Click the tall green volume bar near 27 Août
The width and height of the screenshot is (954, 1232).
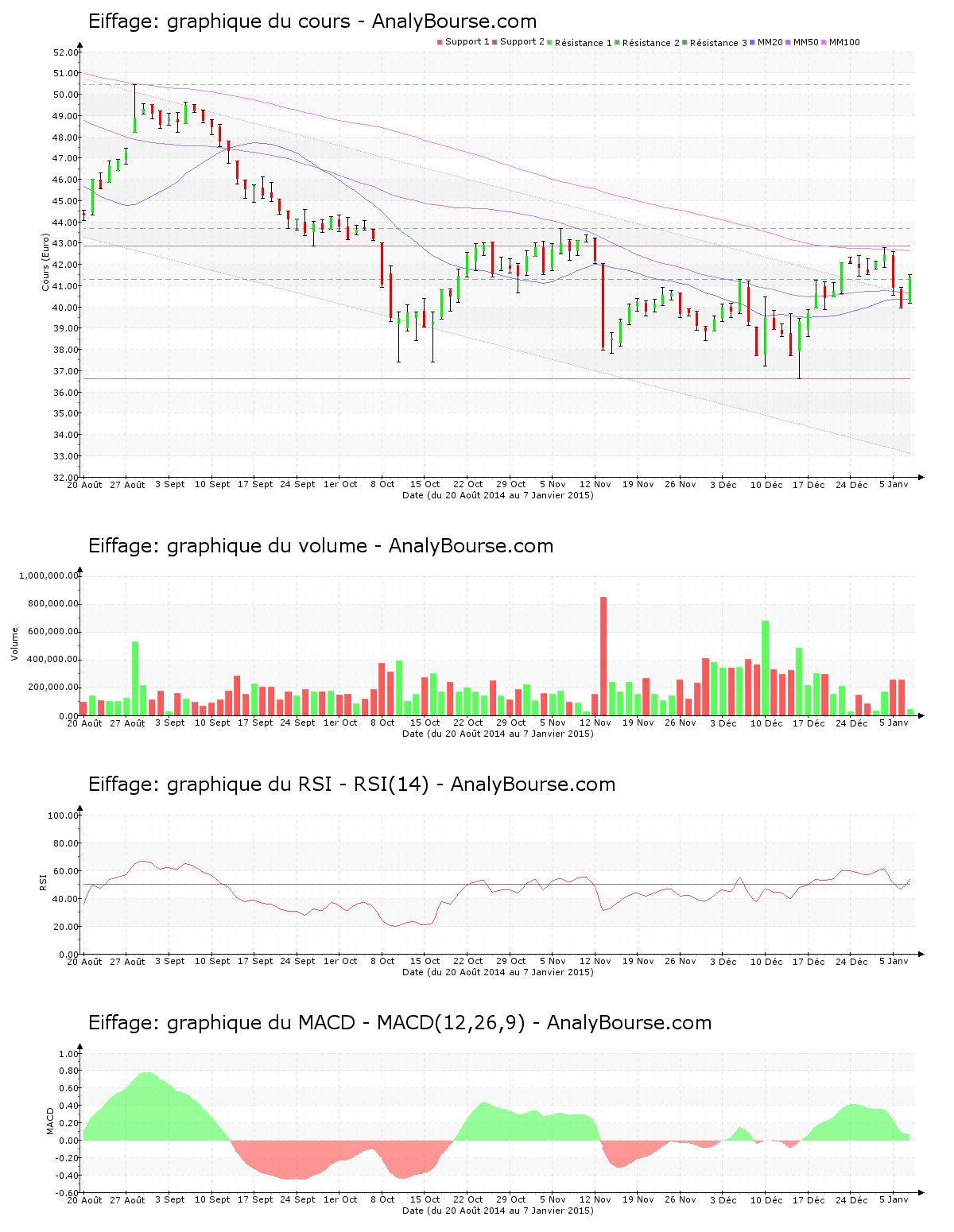point(135,679)
